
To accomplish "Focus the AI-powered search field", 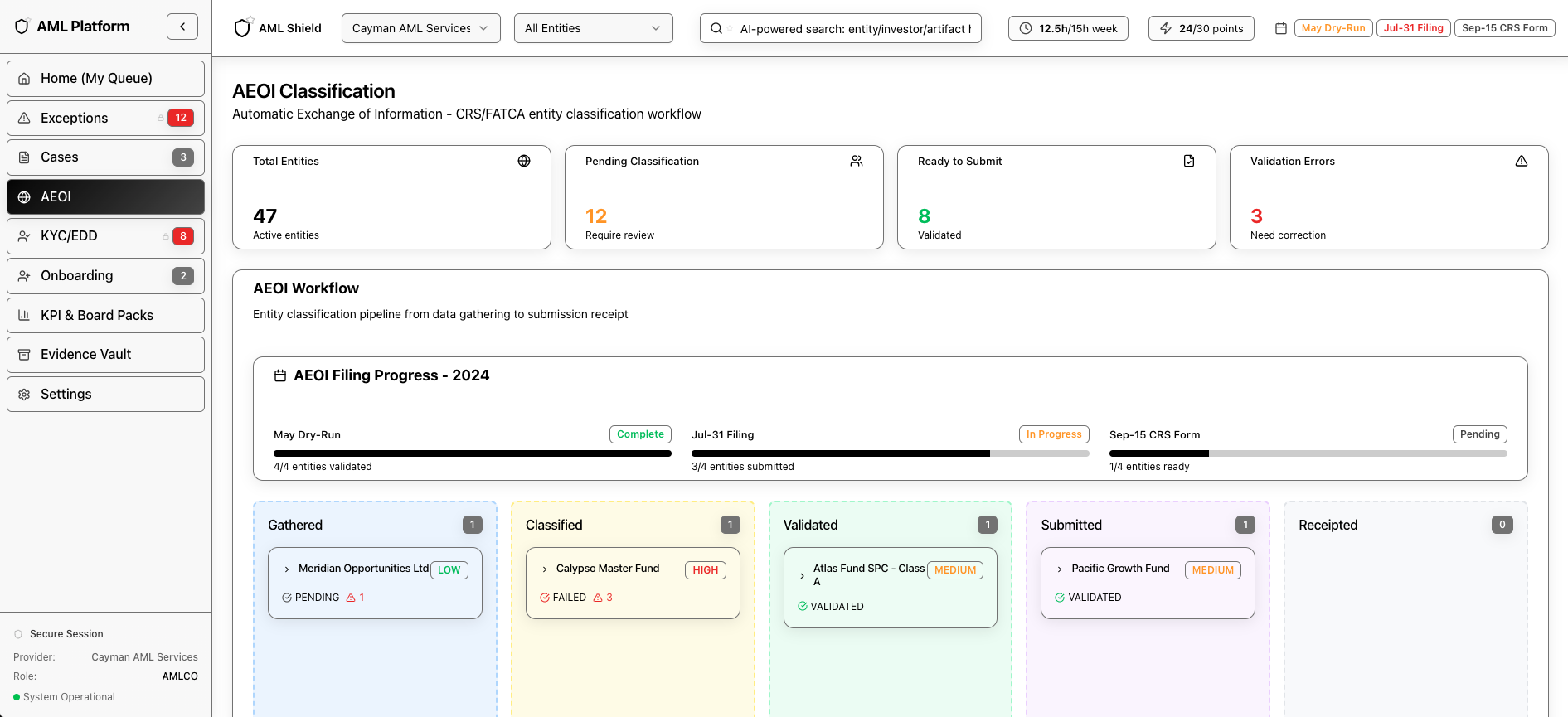I will point(854,28).
